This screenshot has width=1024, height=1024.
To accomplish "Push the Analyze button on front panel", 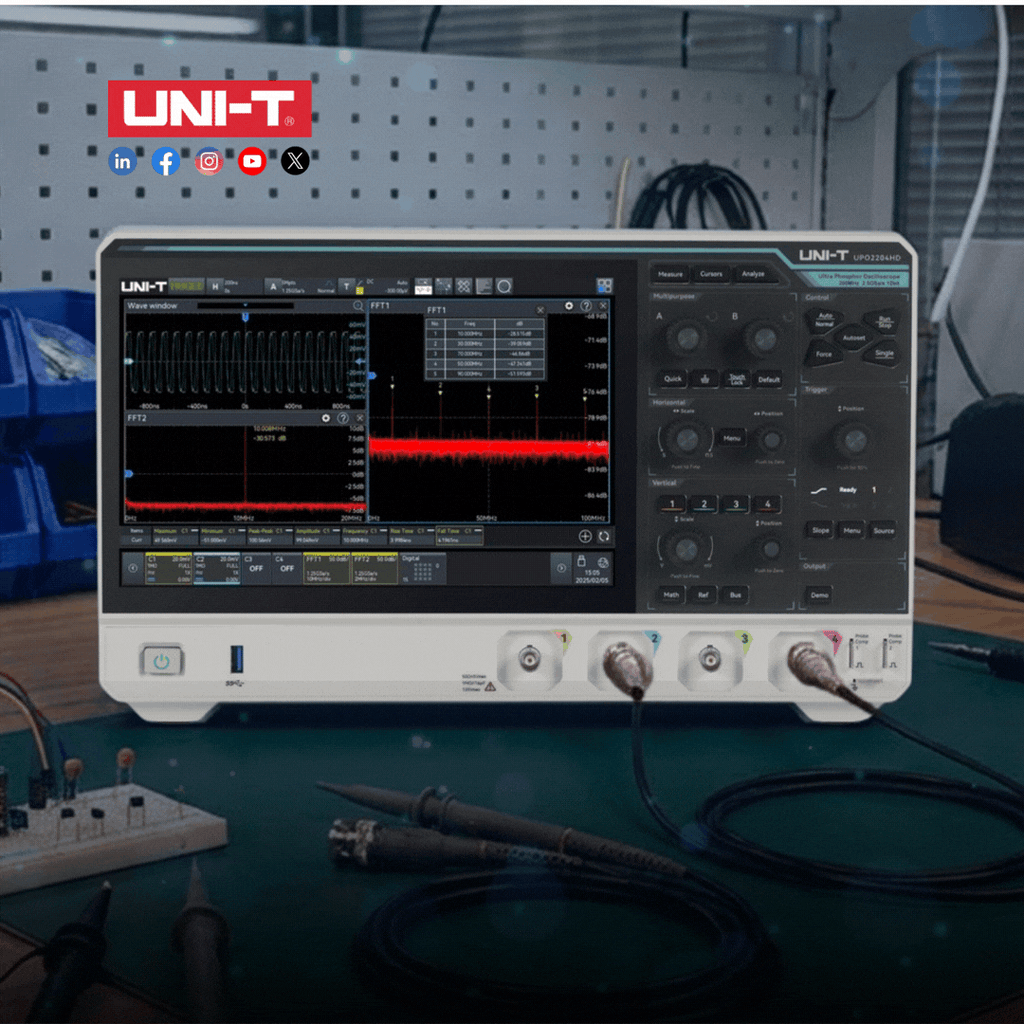I will pos(753,274).
